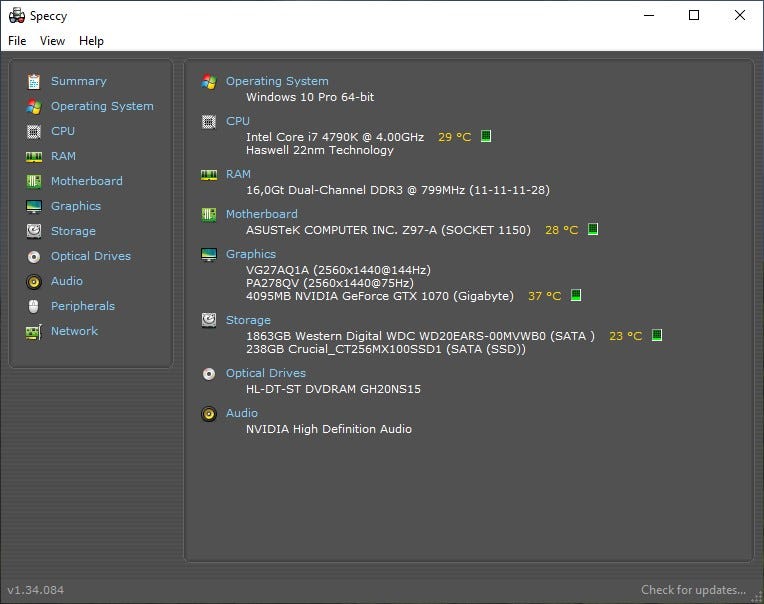Click version number v1.34.084 in status bar
This screenshot has height=604, width=764.
click(x=36, y=590)
